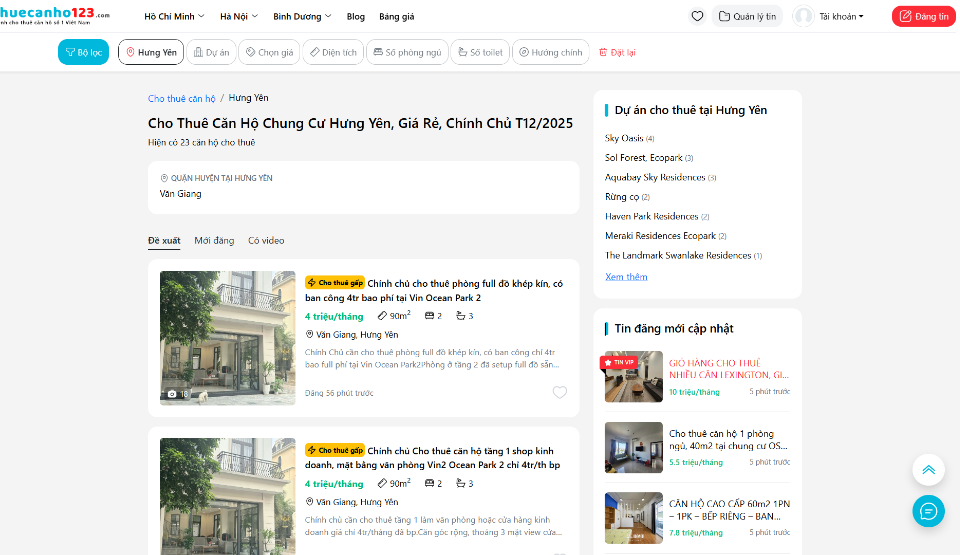This screenshot has width=960, height=555.
Task: Switch to the Đề xuất tab
Action: (x=164, y=240)
